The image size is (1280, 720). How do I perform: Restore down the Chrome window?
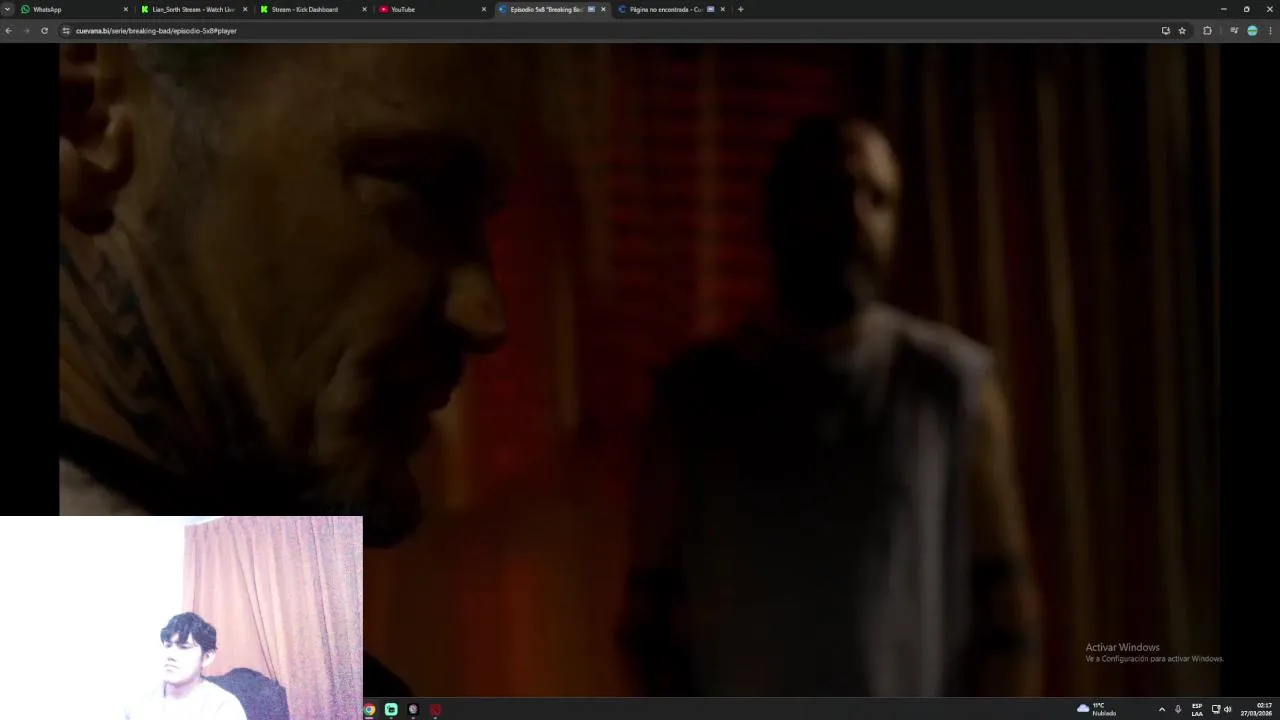(x=1246, y=9)
